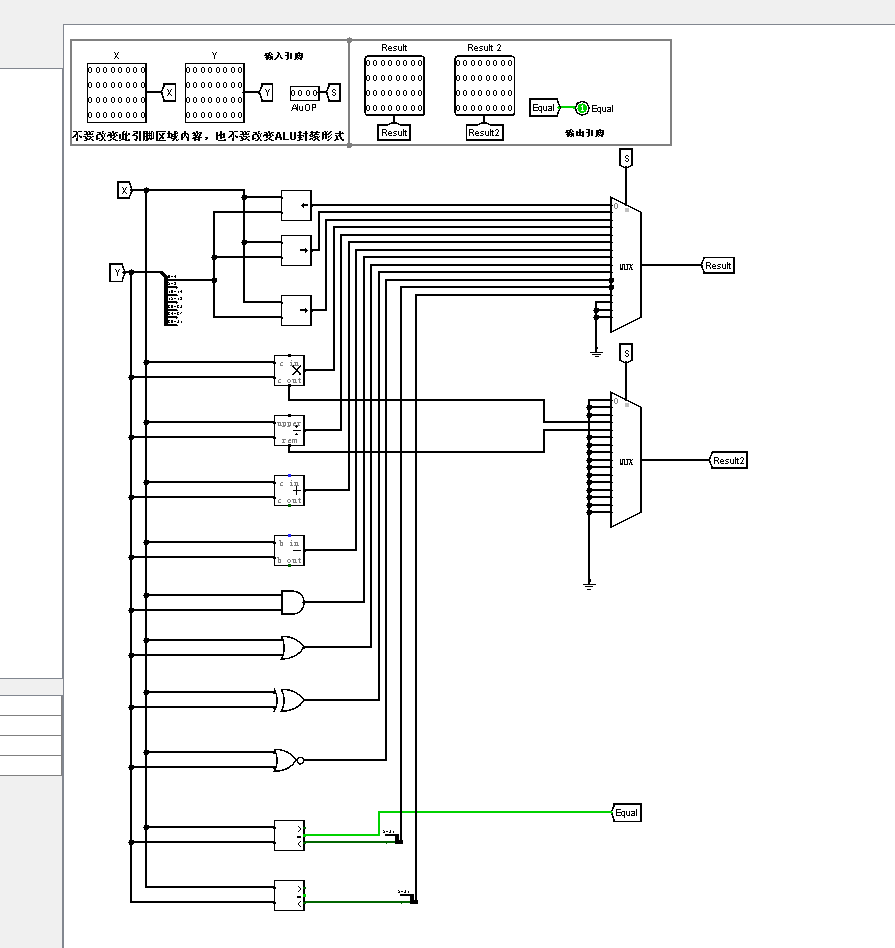Image resolution: width=895 pixels, height=948 pixels.
Task: Click the Result2 tunnel right of lower multiplexer
Action: (728, 460)
